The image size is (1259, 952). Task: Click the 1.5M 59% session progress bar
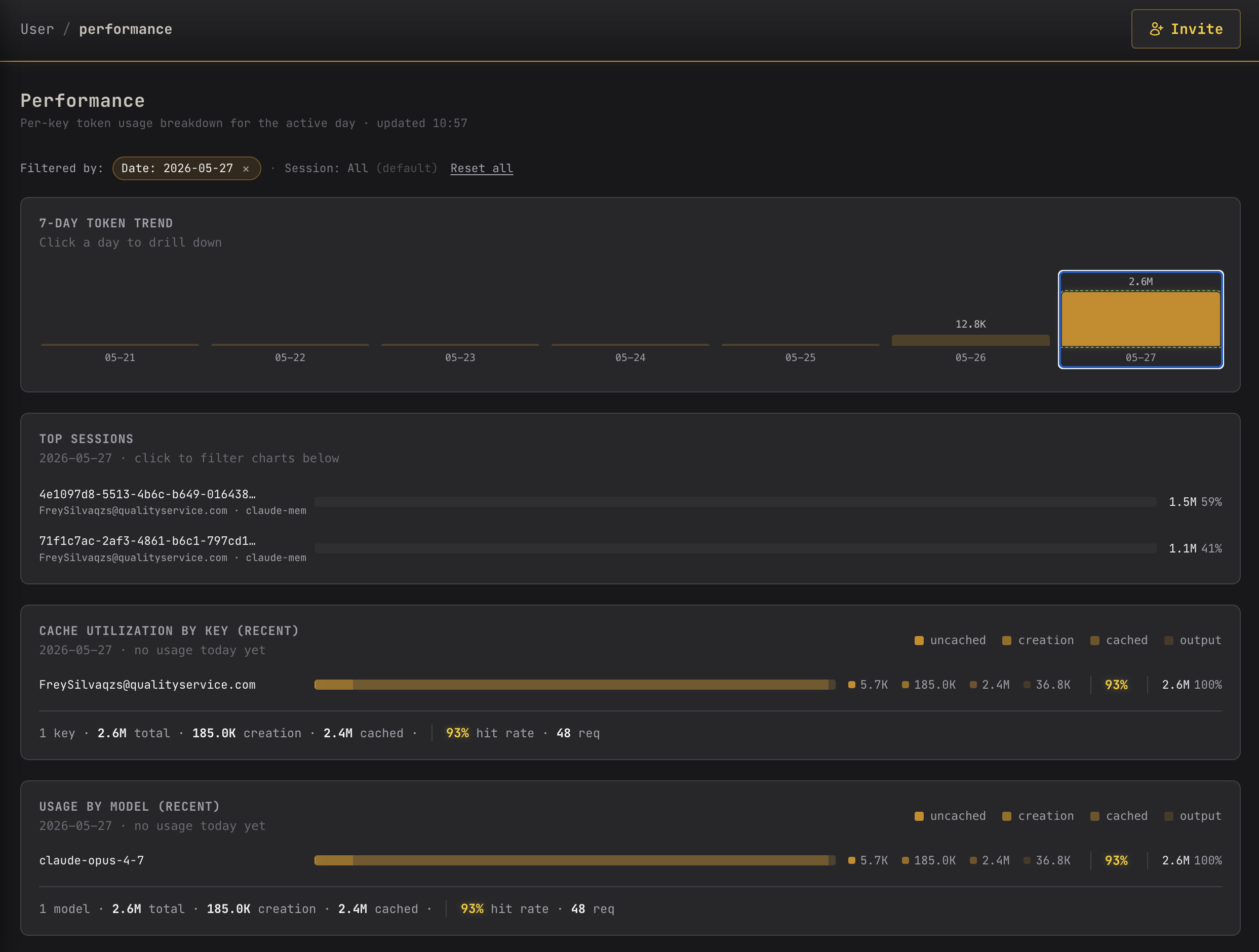[x=735, y=502]
